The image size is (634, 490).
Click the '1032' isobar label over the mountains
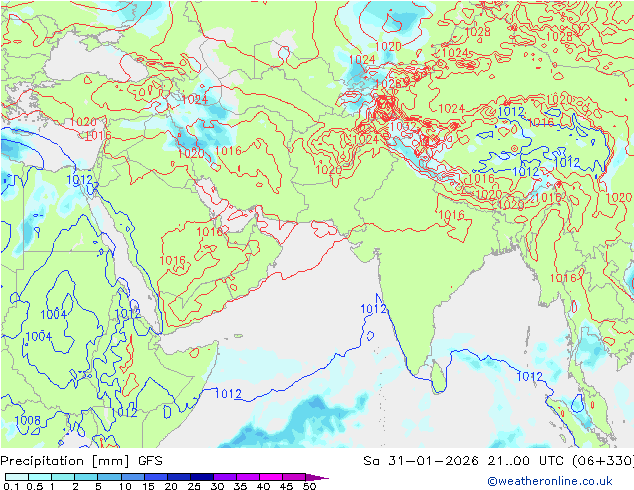403,127
